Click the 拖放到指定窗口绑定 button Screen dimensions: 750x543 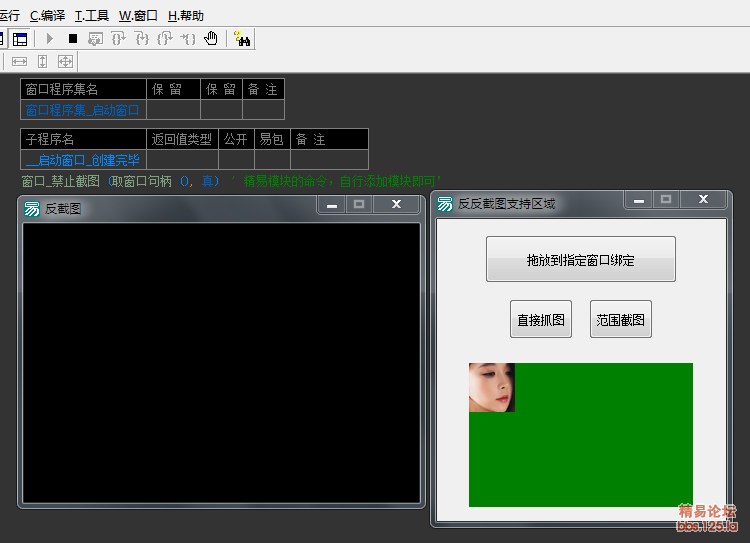tap(581, 259)
